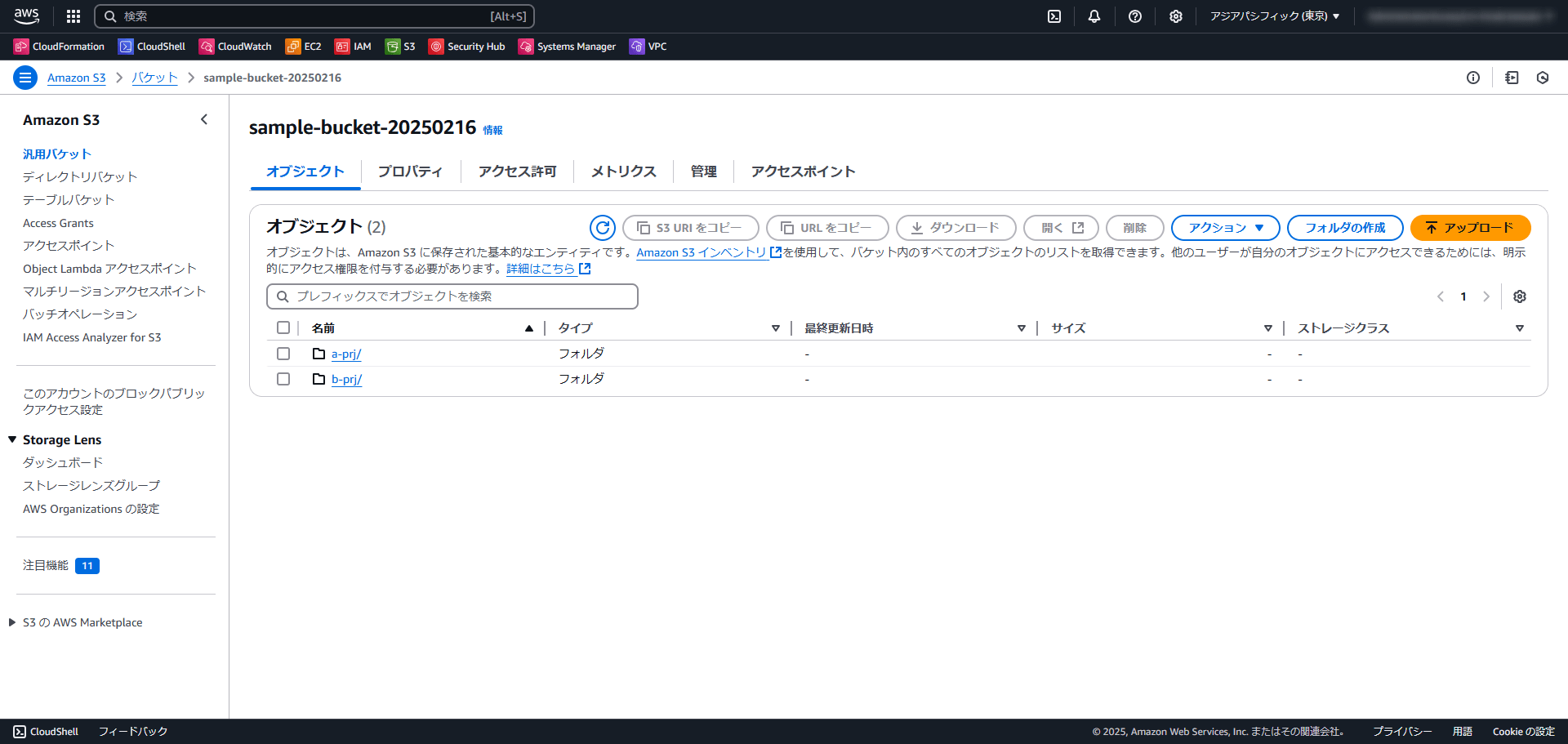The image size is (1568, 744).
Task: Open the help question mark icon
Action: point(1135,16)
